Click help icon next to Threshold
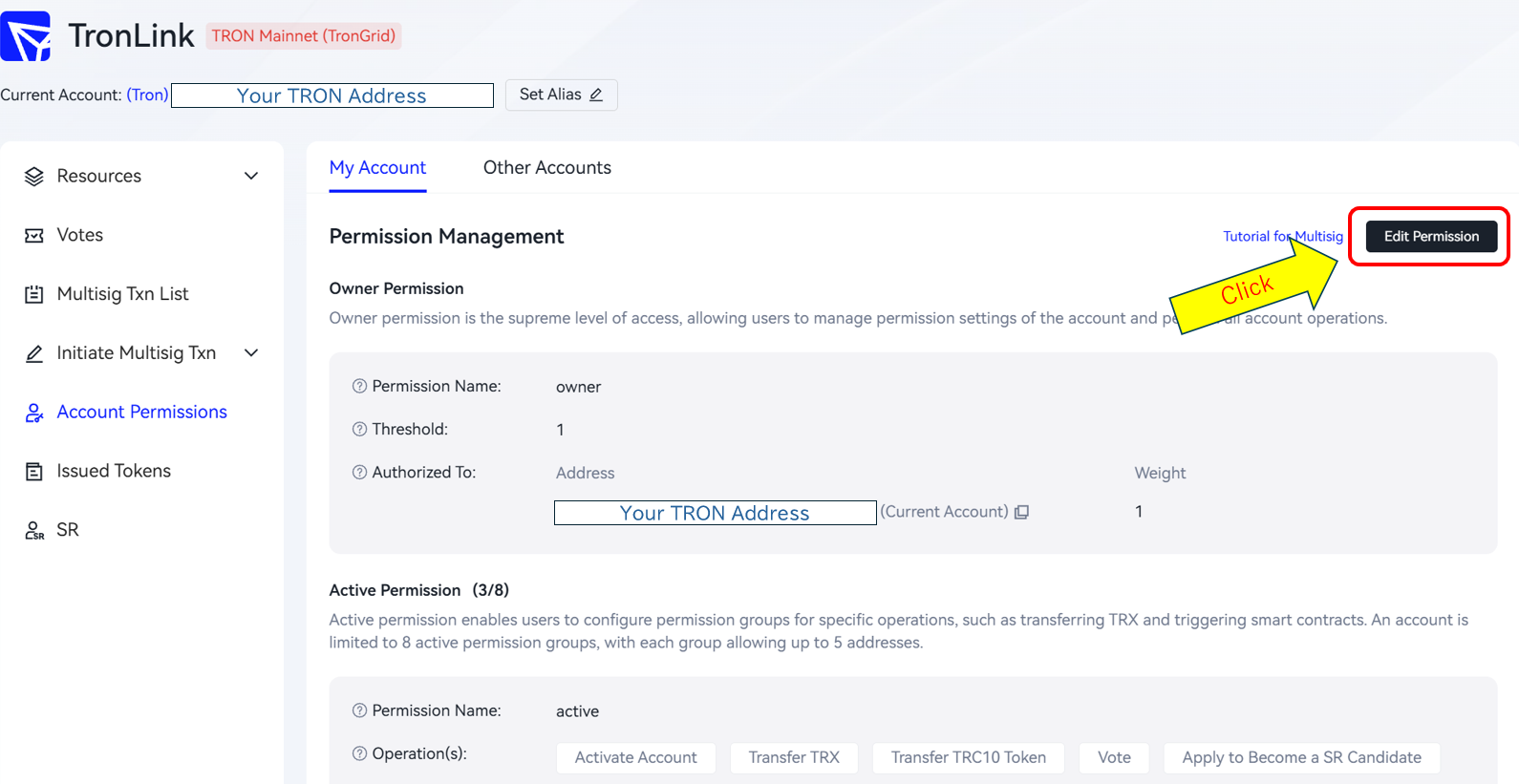The image size is (1519, 784). (x=359, y=429)
